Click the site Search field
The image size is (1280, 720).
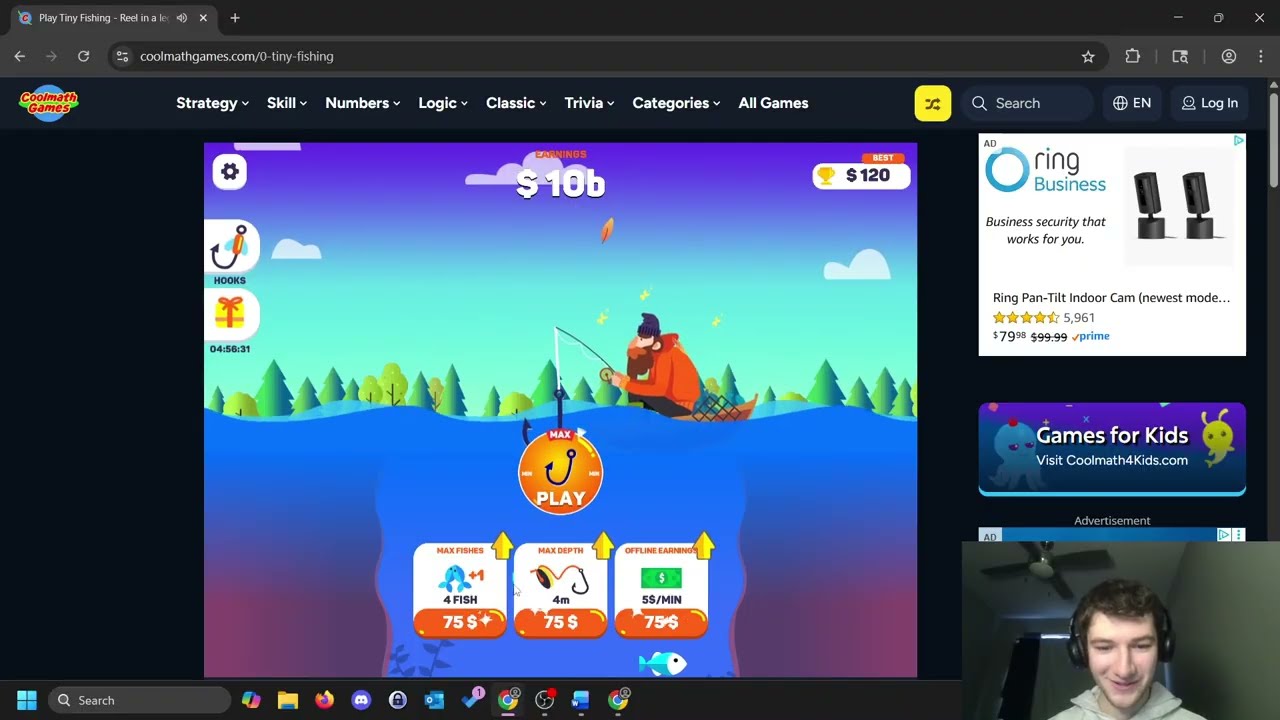[x=1027, y=103]
